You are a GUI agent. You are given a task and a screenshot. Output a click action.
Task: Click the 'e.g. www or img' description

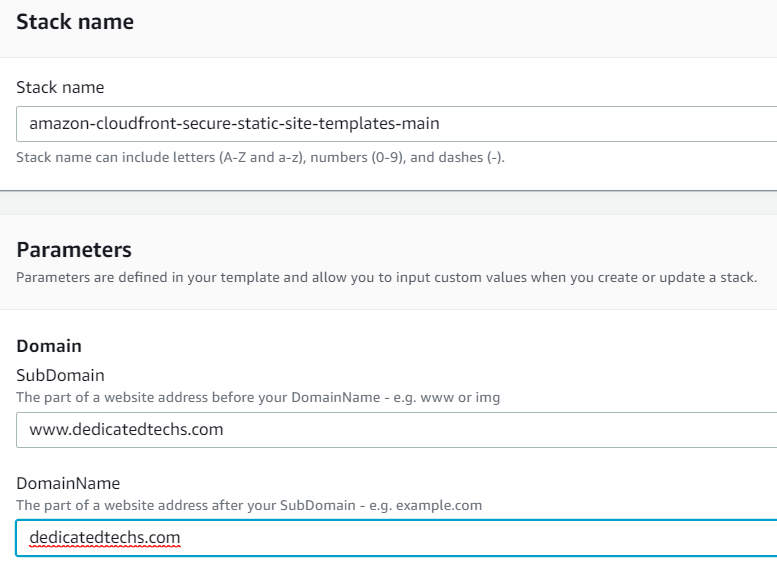click(258, 398)
